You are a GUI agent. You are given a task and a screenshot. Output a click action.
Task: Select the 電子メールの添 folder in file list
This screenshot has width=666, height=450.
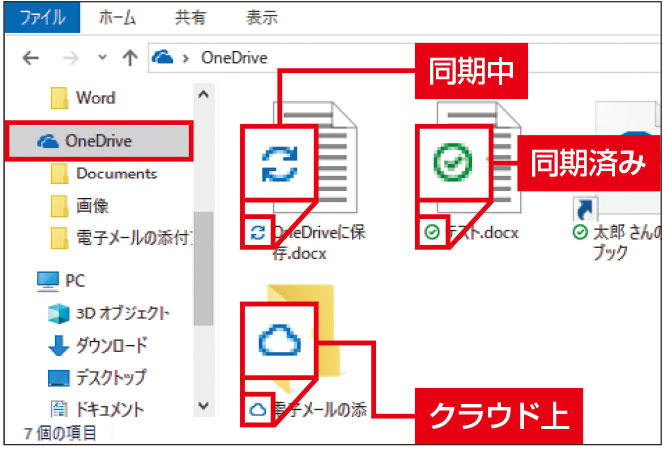304,338
